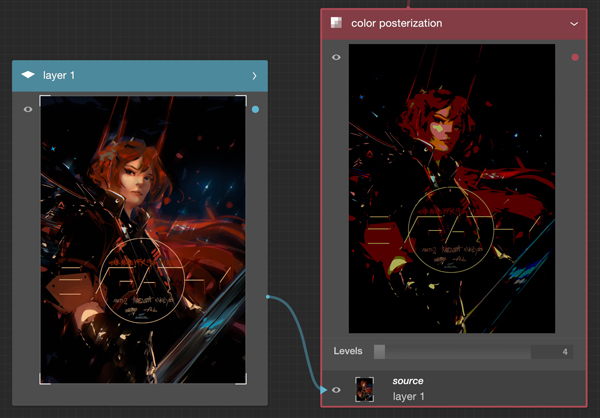This screenshot has width=600, height=418.
Task: Select the 'layer 1' header title
Action: 59,75
